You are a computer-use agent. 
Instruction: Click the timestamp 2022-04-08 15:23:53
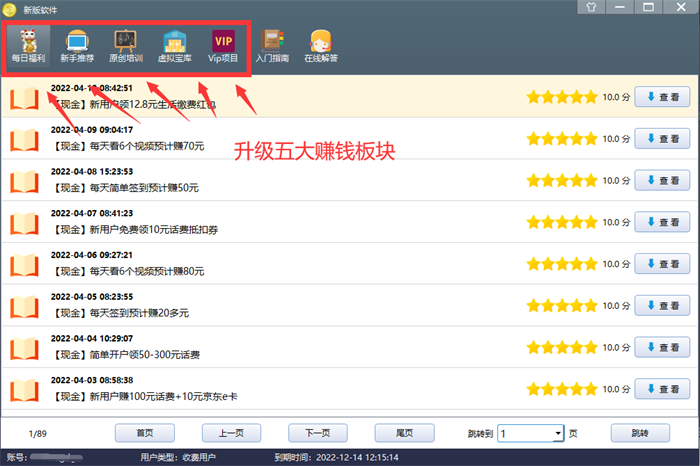point(92,171)
